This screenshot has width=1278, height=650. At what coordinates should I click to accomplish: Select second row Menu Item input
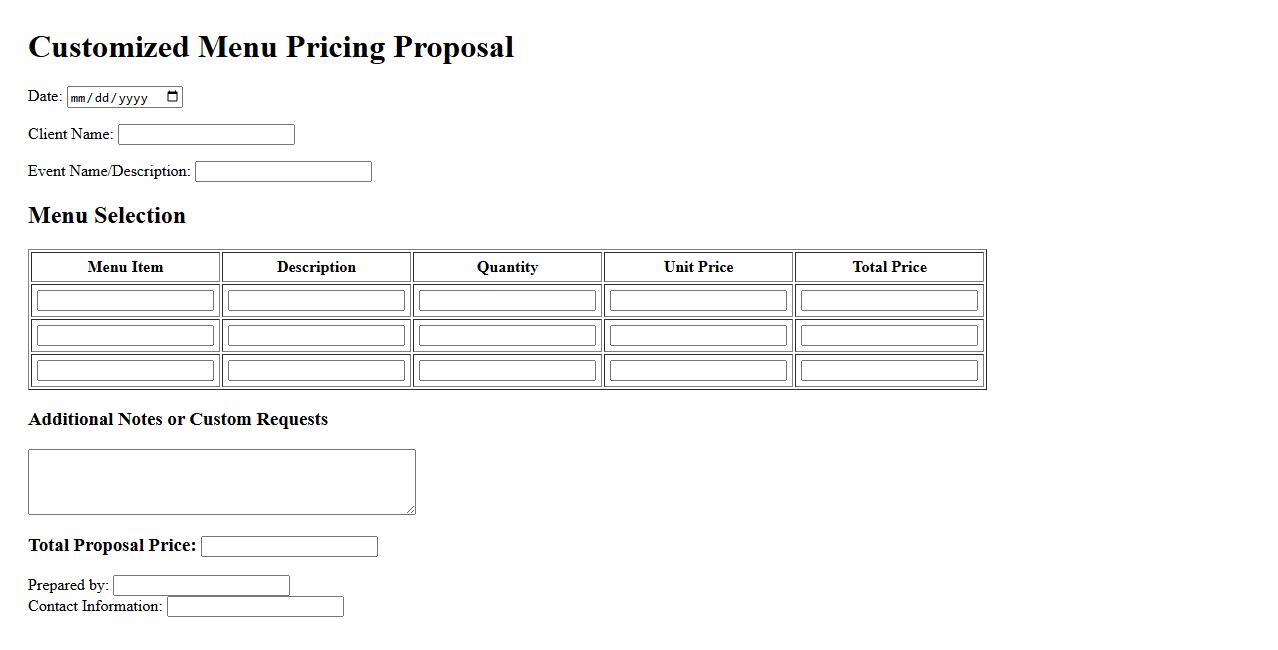coord(125,335)
